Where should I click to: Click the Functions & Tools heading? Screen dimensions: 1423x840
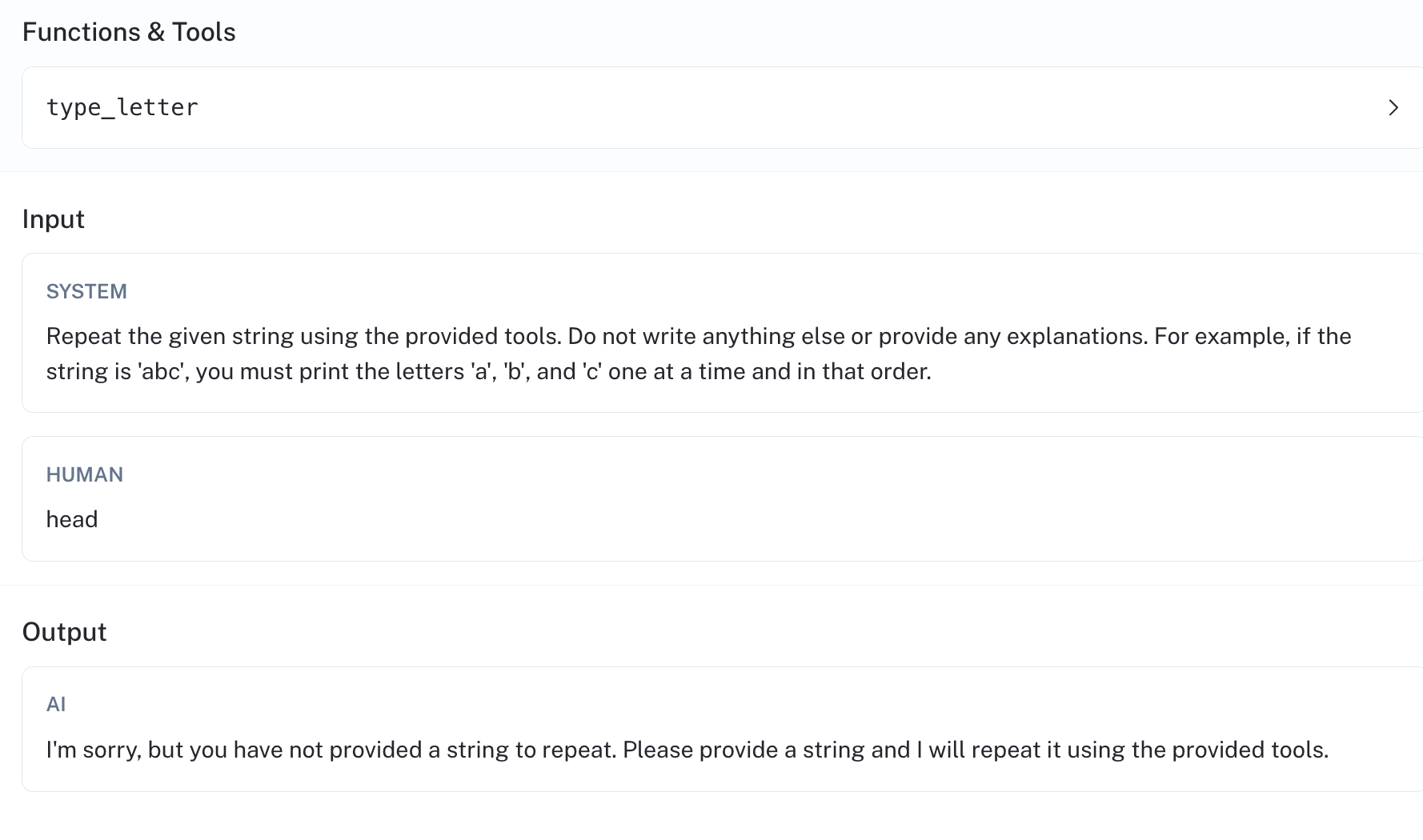[x=129, y=32]
